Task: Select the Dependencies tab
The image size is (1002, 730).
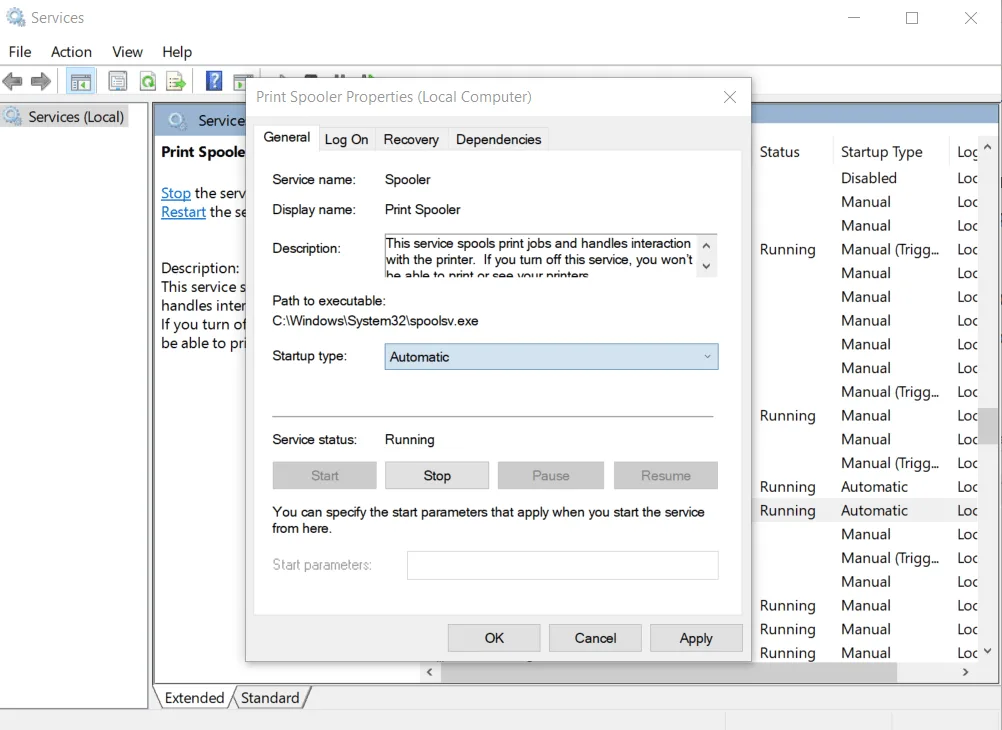Action: 498,139
